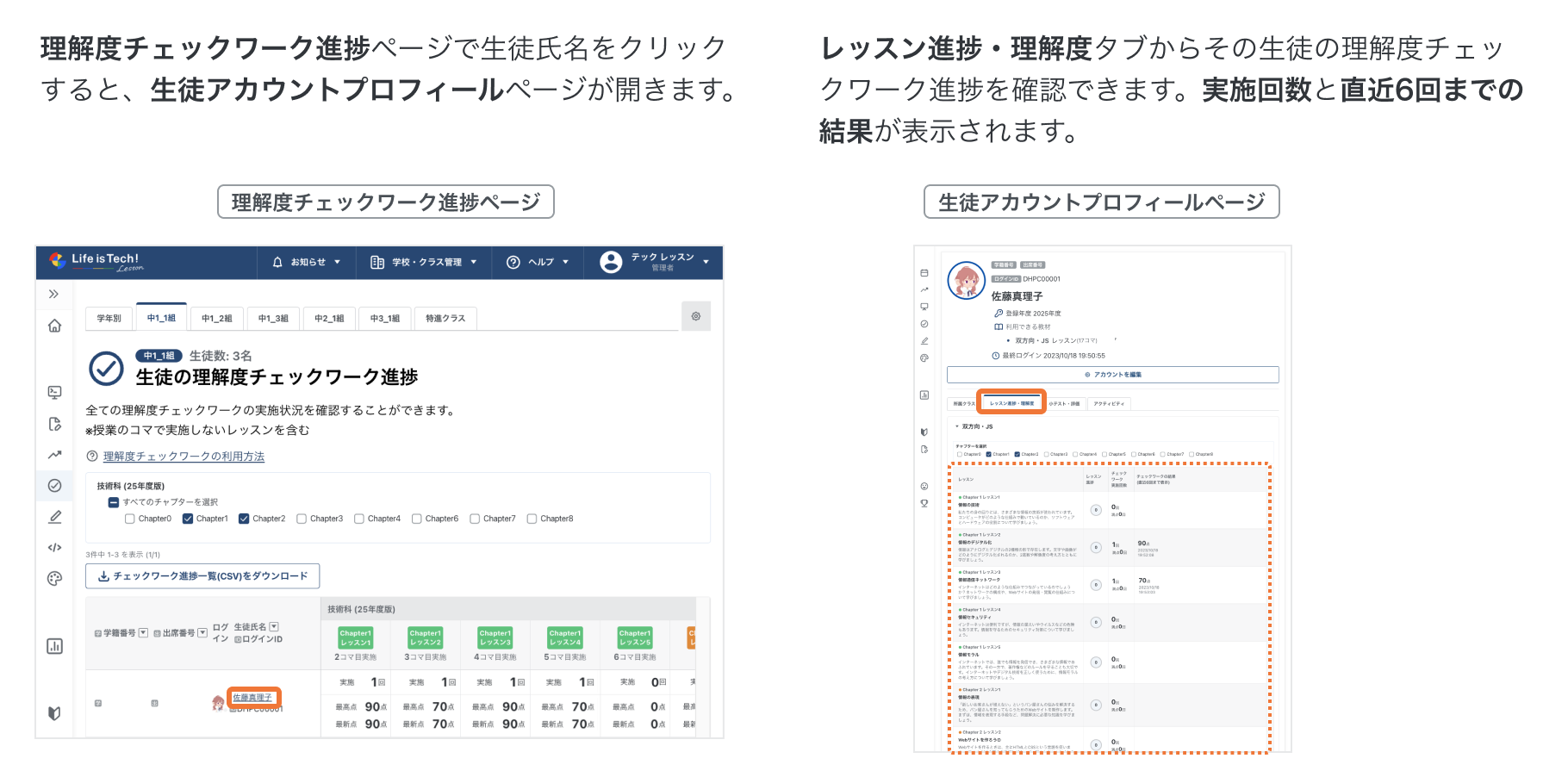1568x777 pixels.
Task: Open the code editor icon (</>)
Action: click(x=54, y=547)
